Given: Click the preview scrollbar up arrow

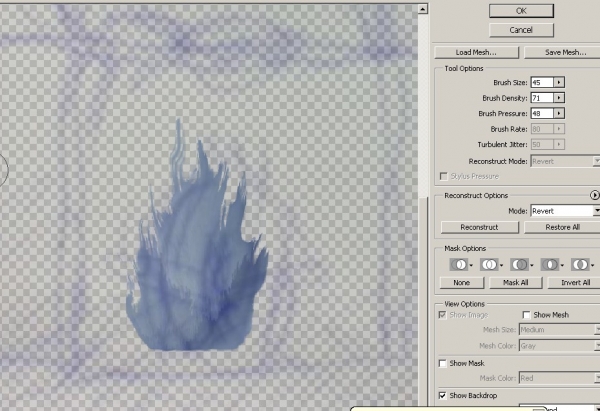Looking at the screenshot, I should [422, 8].
